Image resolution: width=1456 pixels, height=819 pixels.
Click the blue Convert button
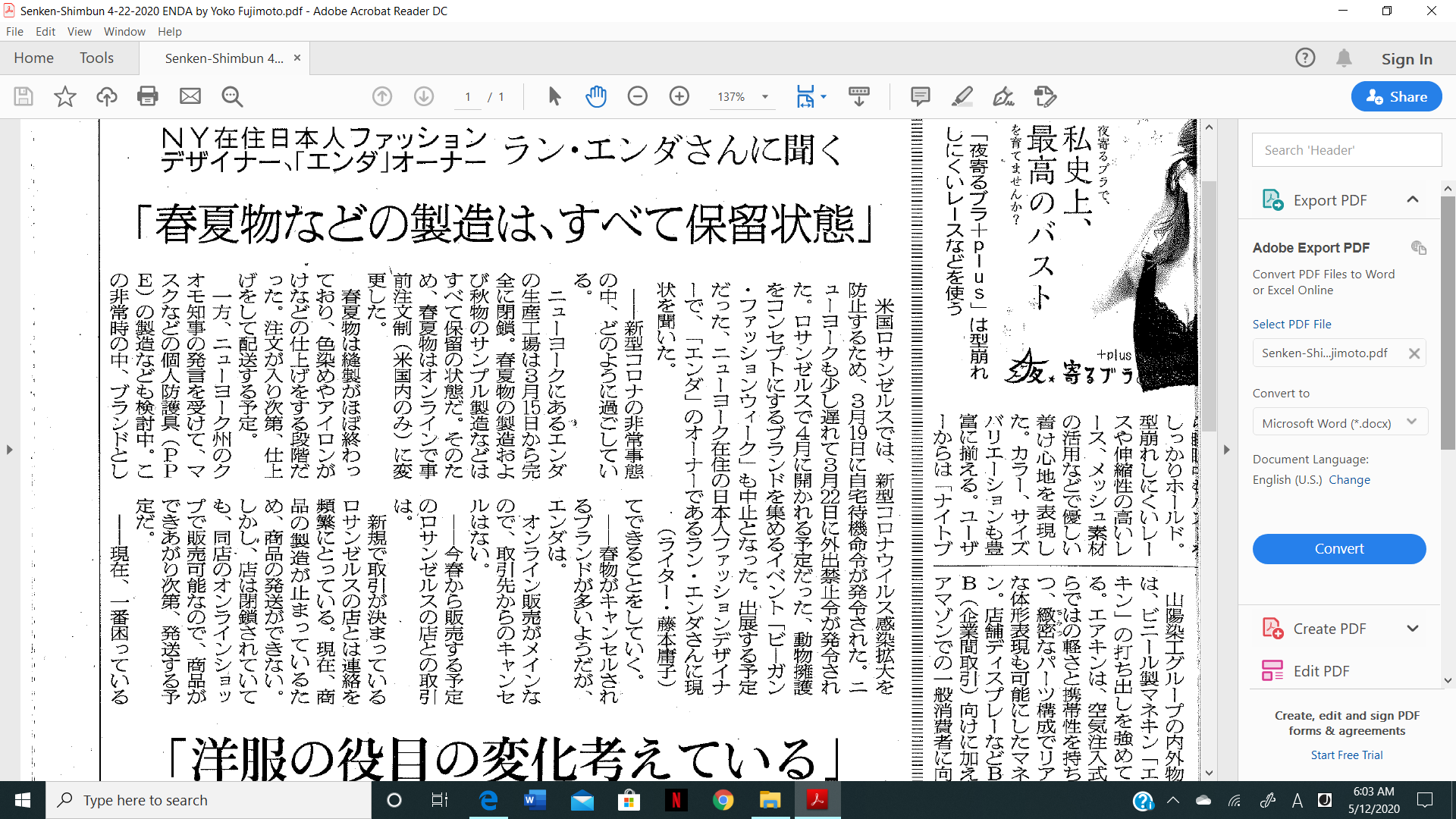tap(1339, 548)
